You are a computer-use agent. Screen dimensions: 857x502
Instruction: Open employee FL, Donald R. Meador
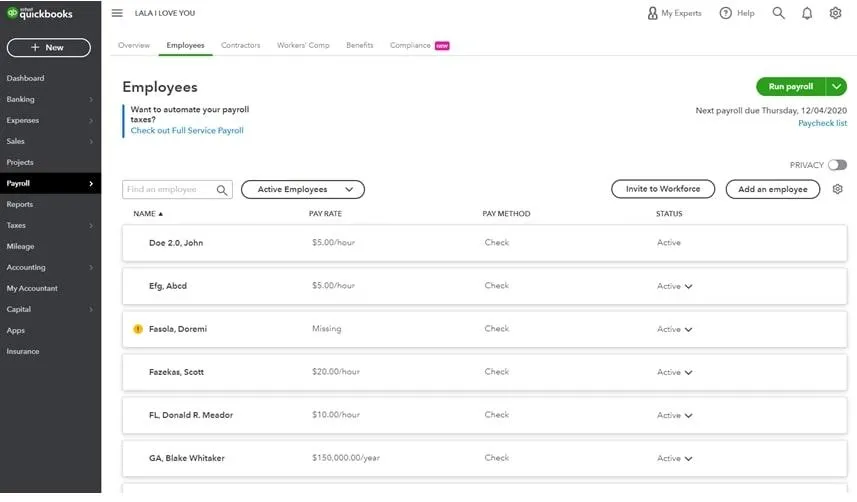click(x=191, y=416)
